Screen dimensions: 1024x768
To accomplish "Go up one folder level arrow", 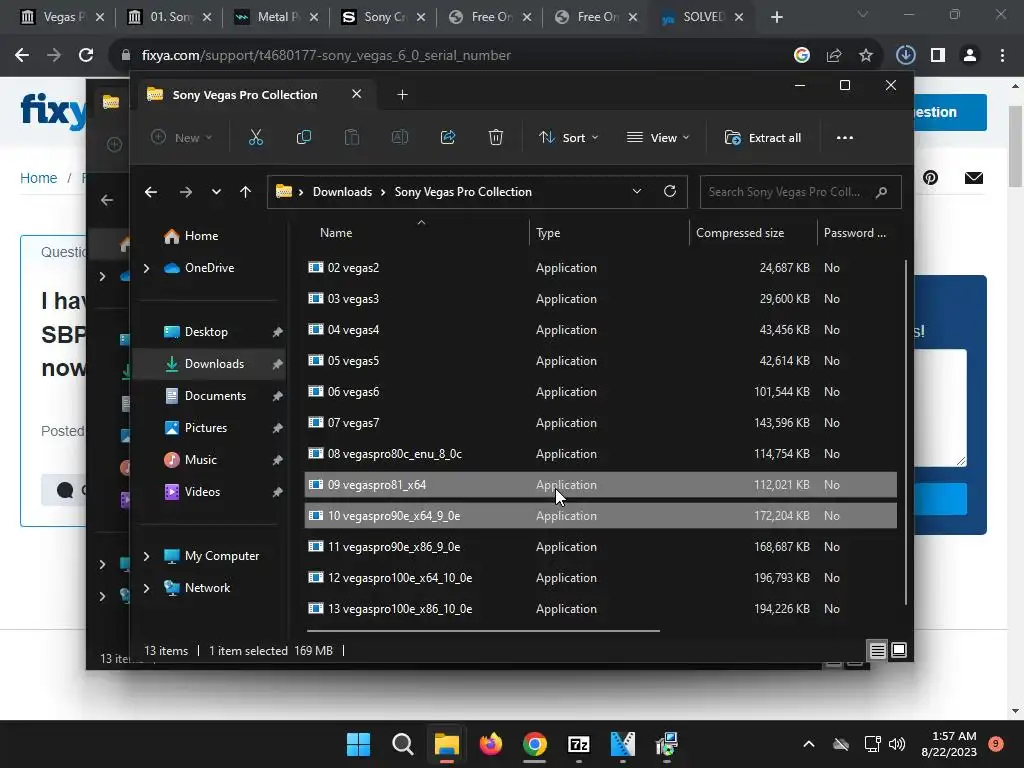I will (x=246, y=192).
